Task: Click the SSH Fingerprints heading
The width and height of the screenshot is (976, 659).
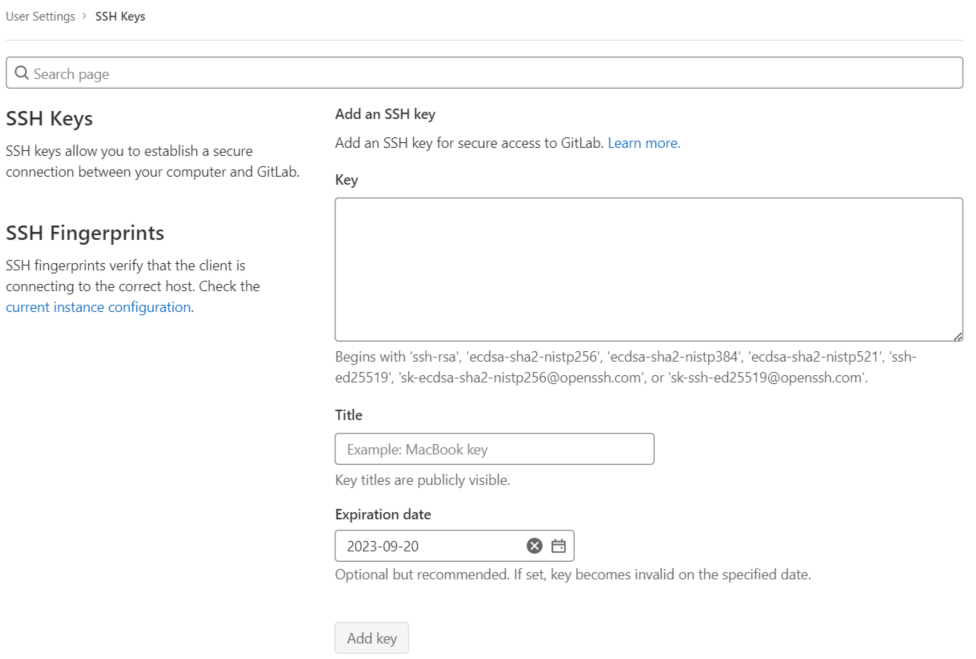Action: tap(85, 233)
